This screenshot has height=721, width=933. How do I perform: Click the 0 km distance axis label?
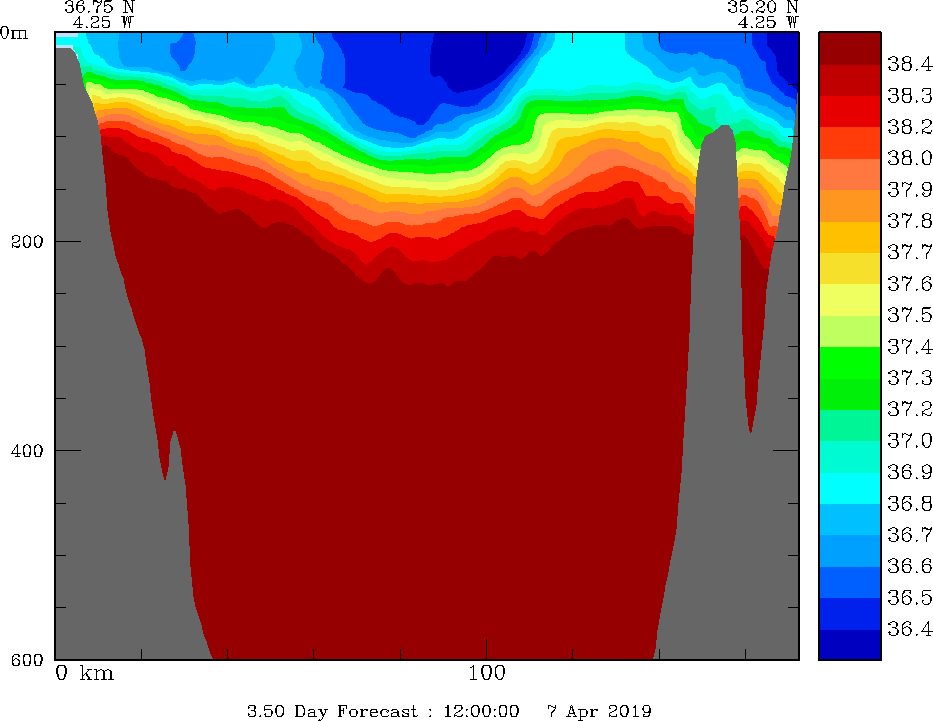[84, 673]
